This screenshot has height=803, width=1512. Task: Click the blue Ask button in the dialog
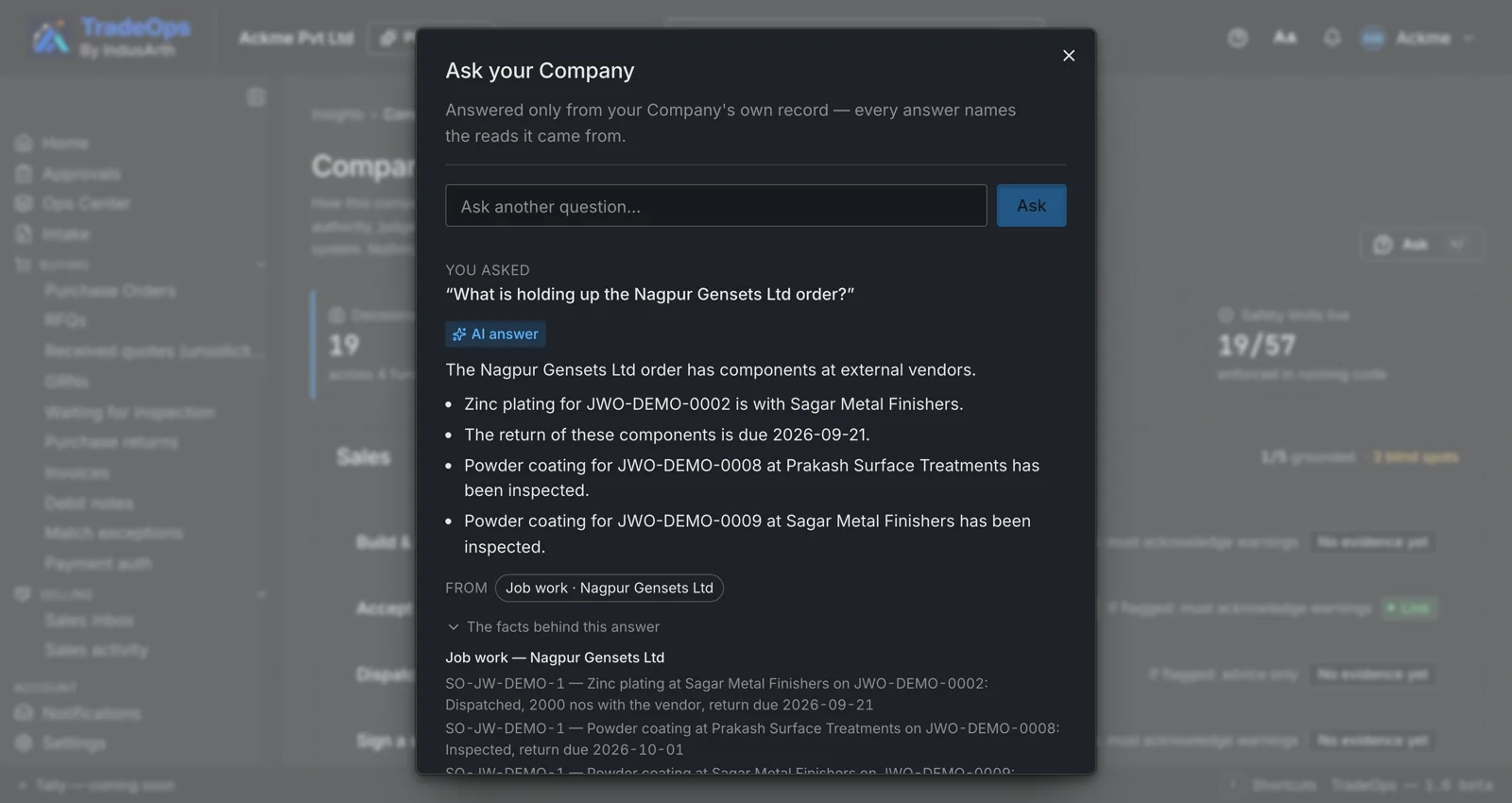[1031, 206]
